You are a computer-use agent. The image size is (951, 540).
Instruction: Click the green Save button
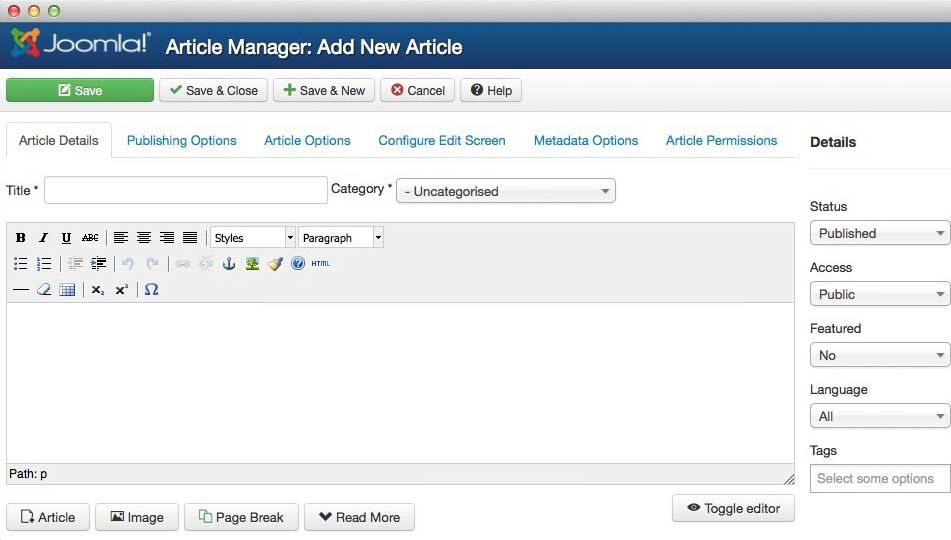point(80,90)
